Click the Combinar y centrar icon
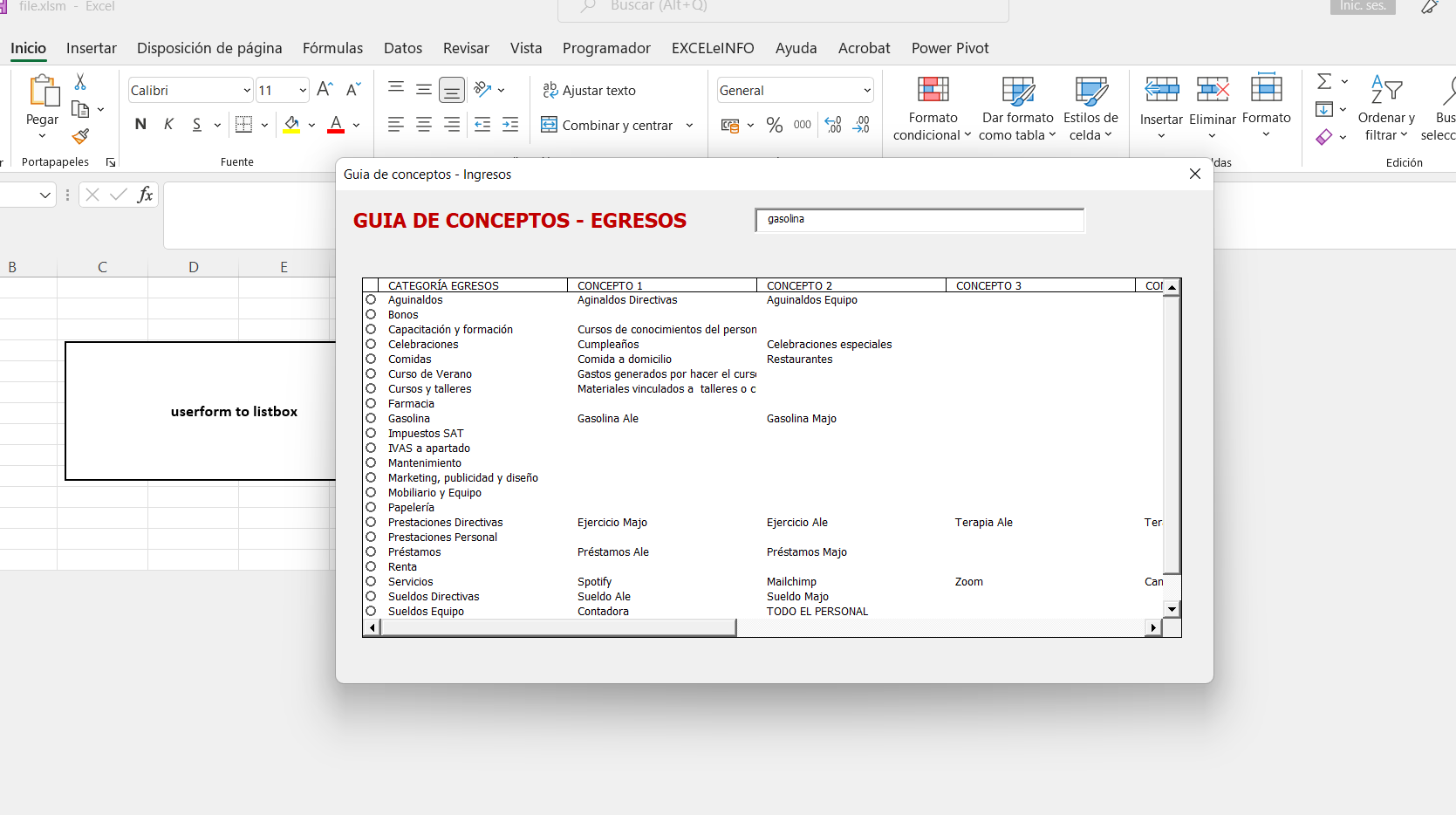The height and width of the screenshot is (815, 1456). 550,125
